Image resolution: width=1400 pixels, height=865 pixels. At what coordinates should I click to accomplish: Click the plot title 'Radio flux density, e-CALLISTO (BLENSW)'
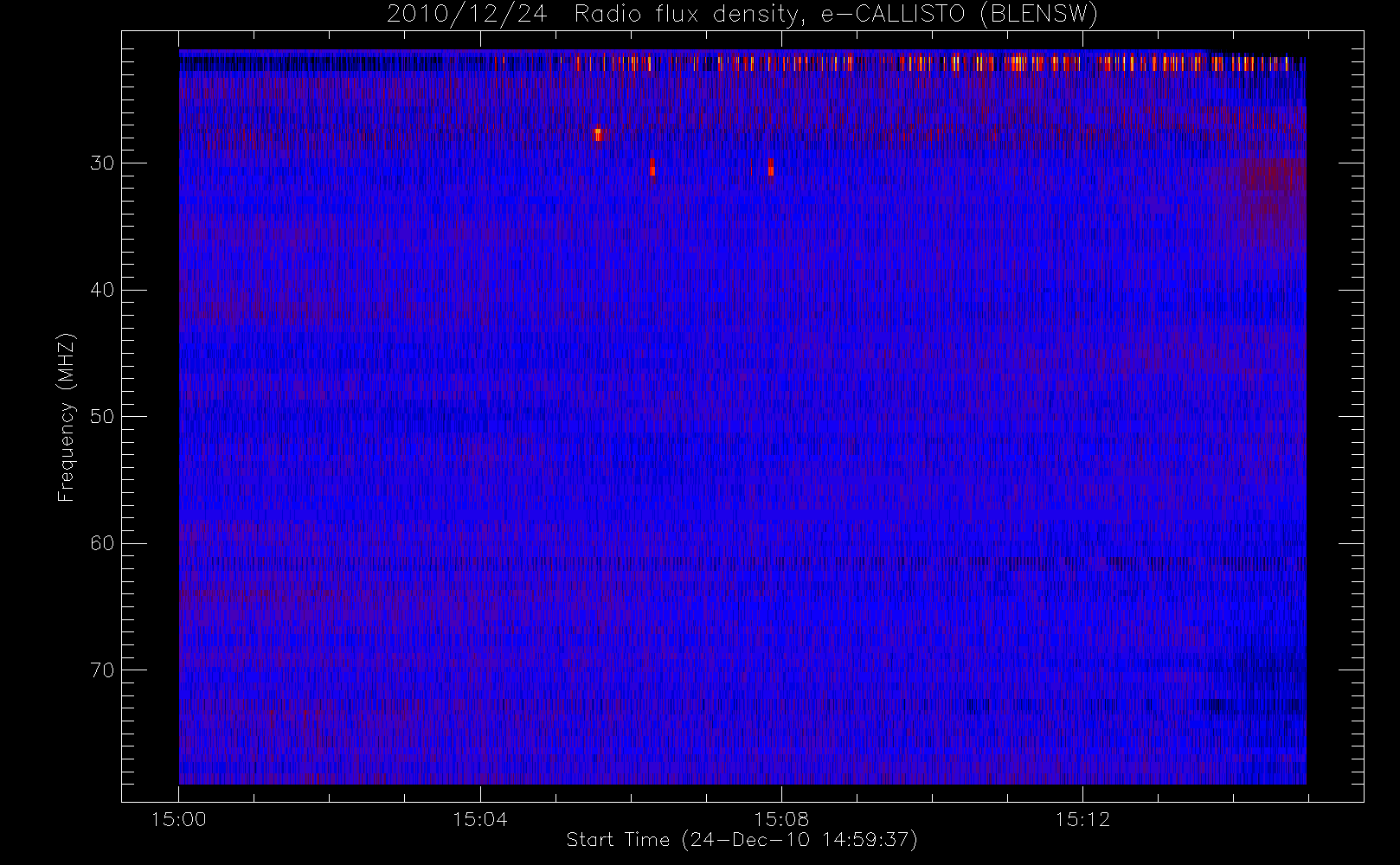coord(836,15)
